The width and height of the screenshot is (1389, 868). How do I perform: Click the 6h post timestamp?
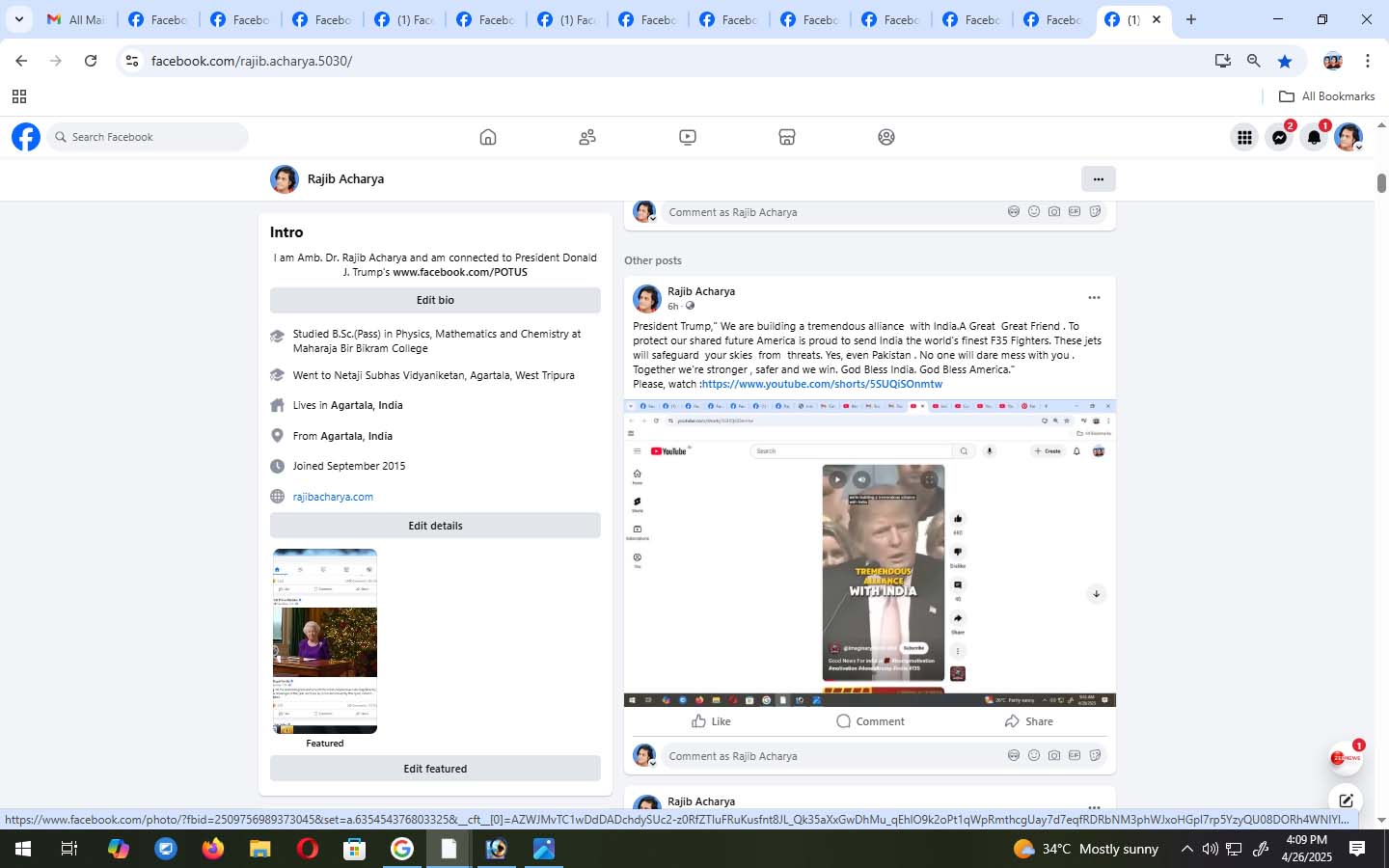tap(672, 307)
